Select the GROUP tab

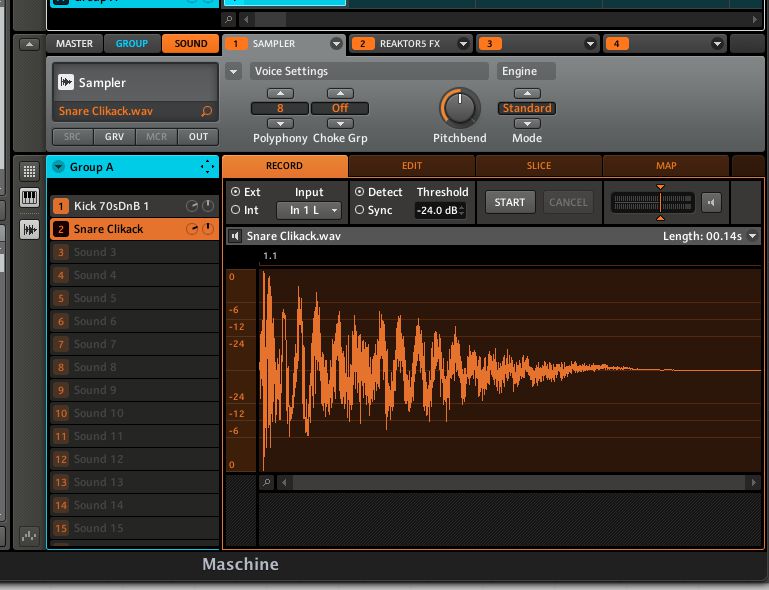point(132,44)
